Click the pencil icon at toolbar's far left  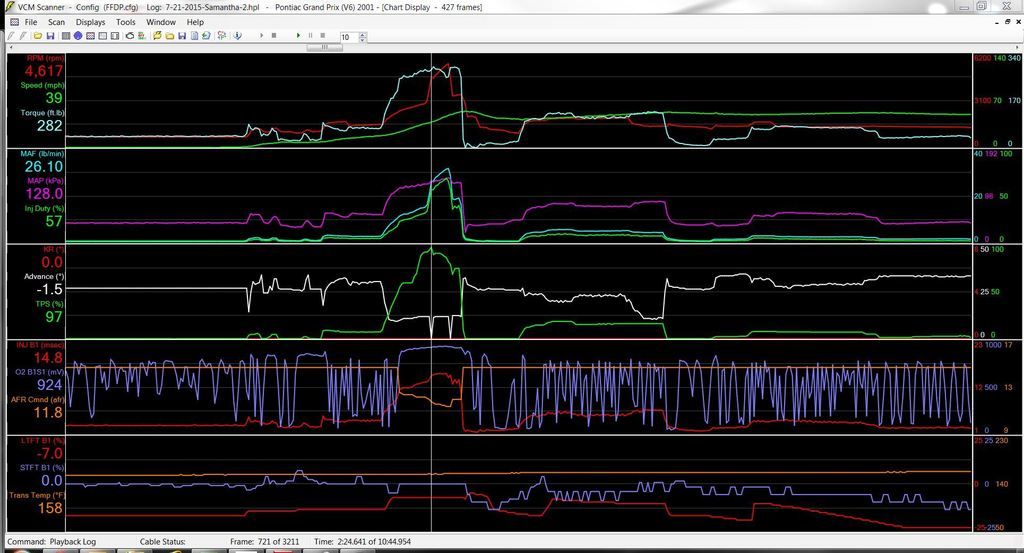(13, 36)
